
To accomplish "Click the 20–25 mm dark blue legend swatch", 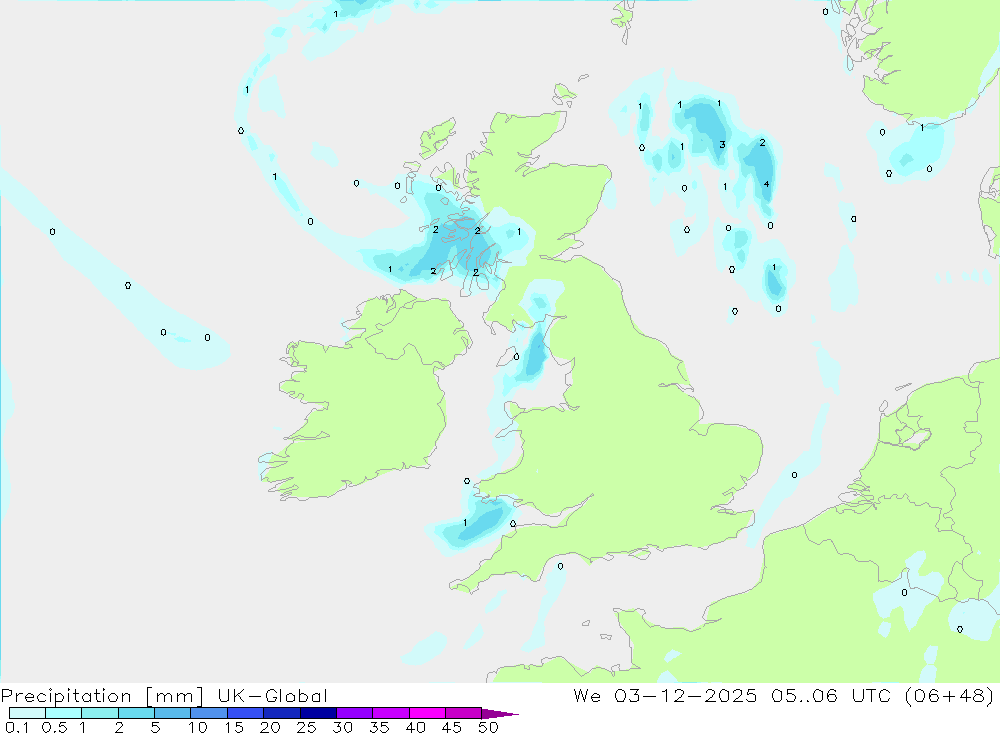I will (281, 713).
